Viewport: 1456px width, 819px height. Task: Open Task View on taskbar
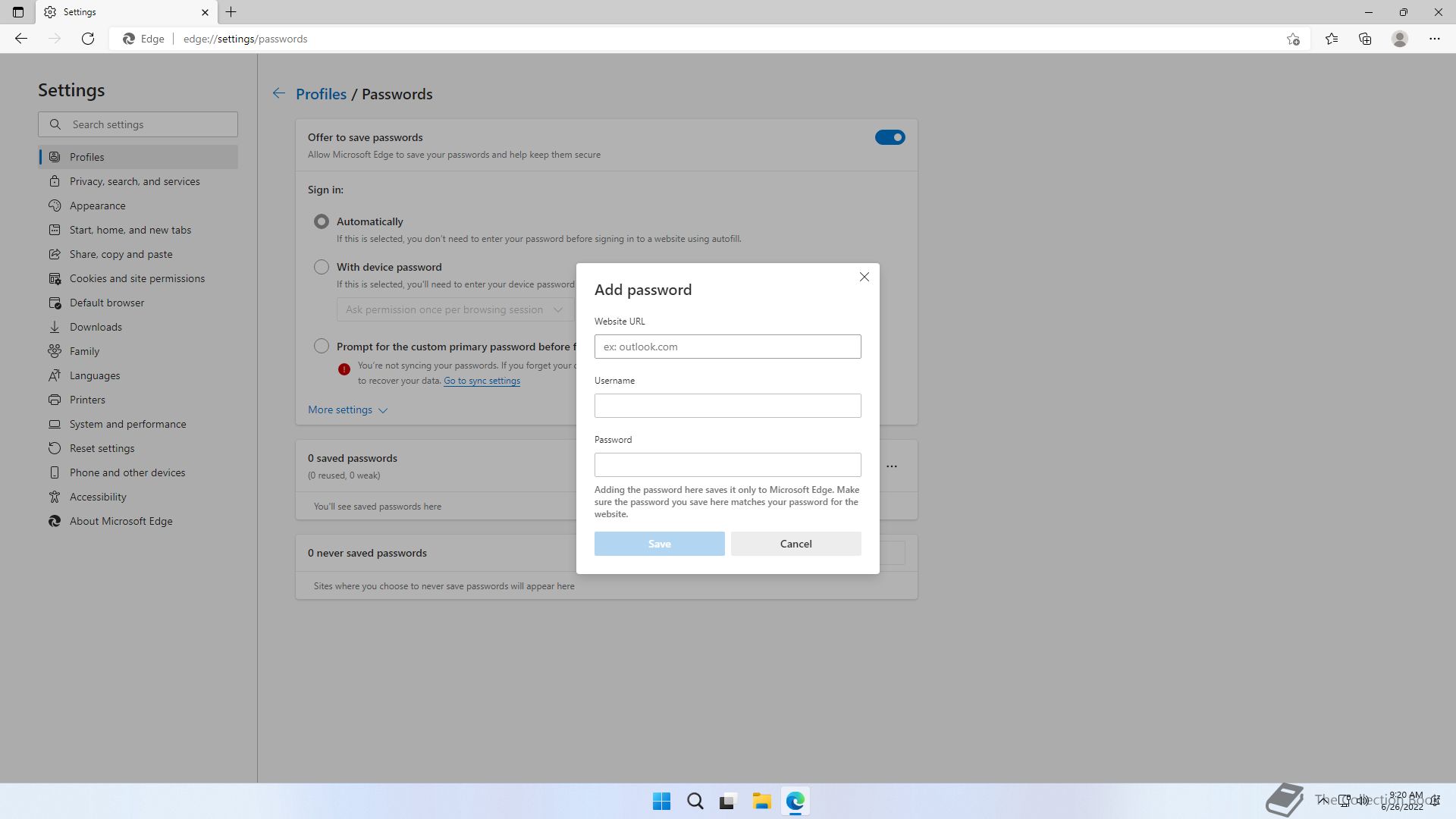(x=728, y=802)
